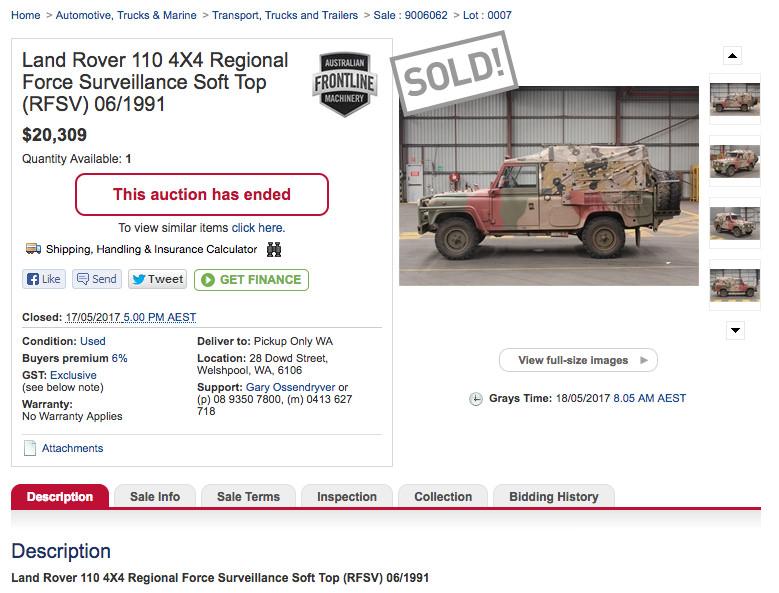The height and width of the screenshot is (593, 779).
Task: Click the Attachments document icon
Action: coord(30,448)
